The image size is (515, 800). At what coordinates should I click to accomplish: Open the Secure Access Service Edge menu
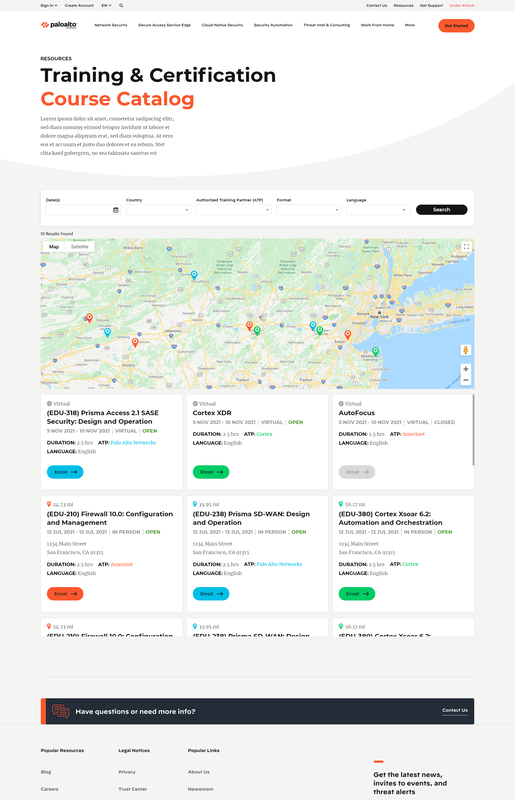(x=164, y=25)
